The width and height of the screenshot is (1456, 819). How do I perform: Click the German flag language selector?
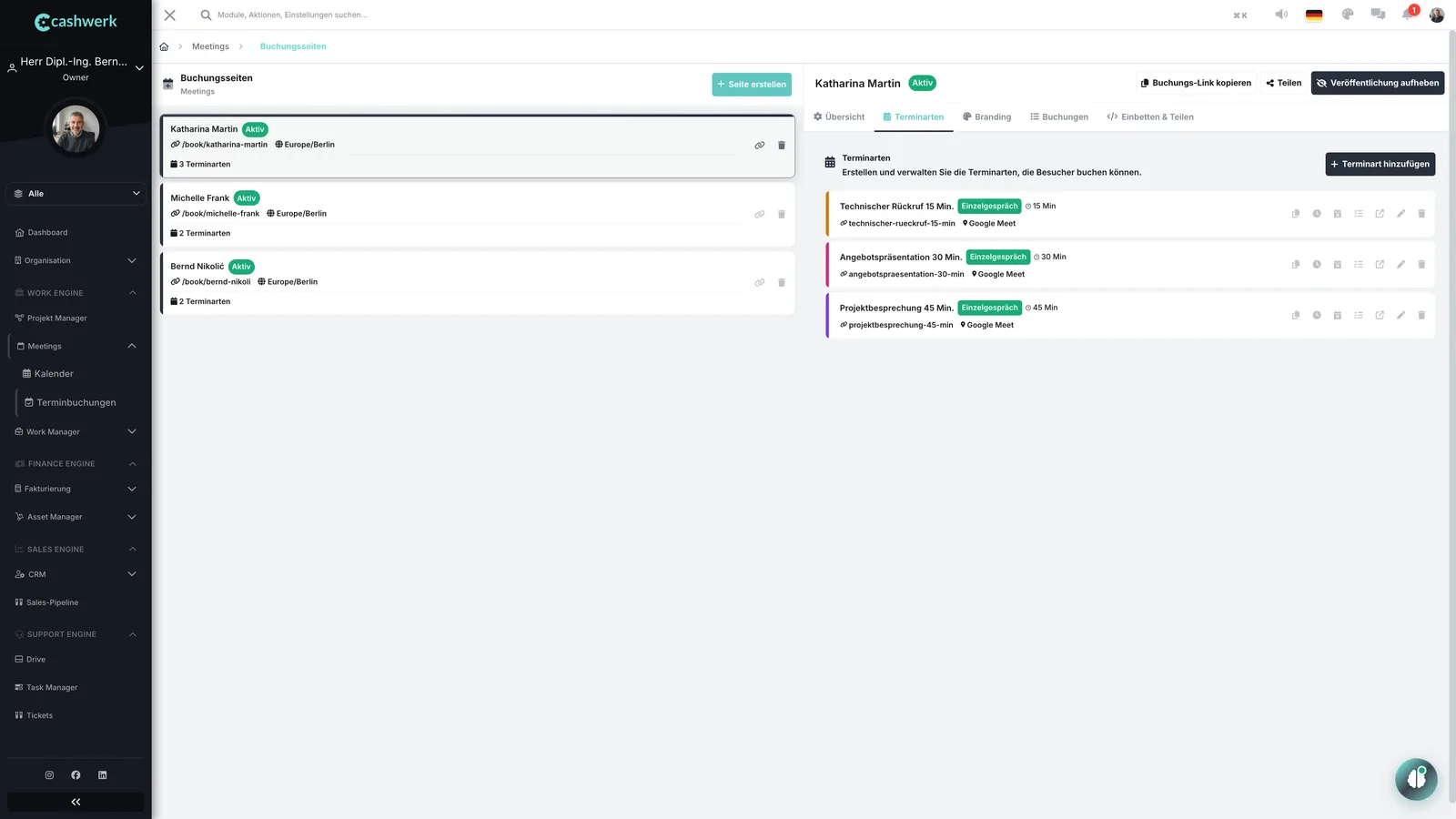point(1314,15)
